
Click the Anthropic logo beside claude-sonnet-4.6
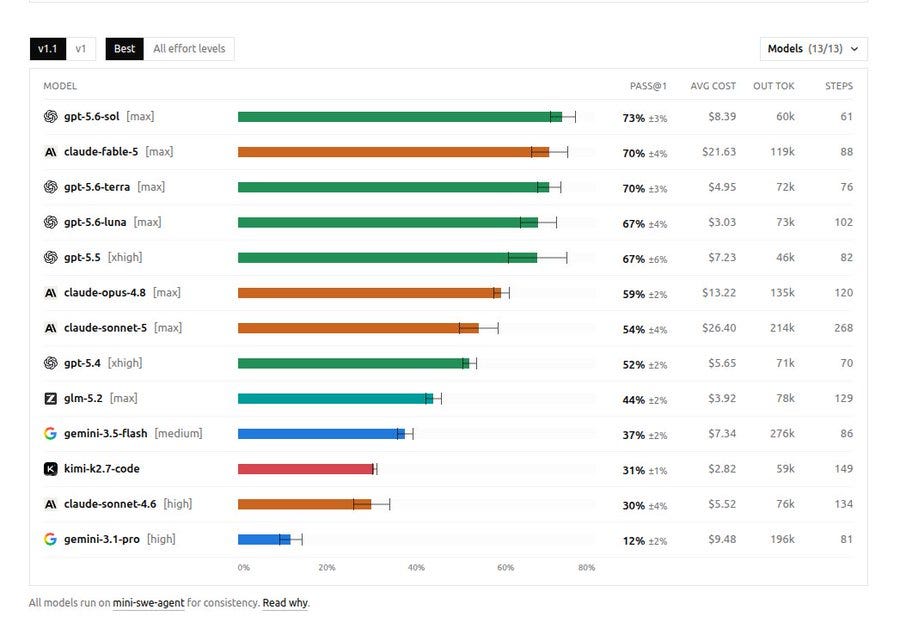pyautogui.click(x=51, y=504)
